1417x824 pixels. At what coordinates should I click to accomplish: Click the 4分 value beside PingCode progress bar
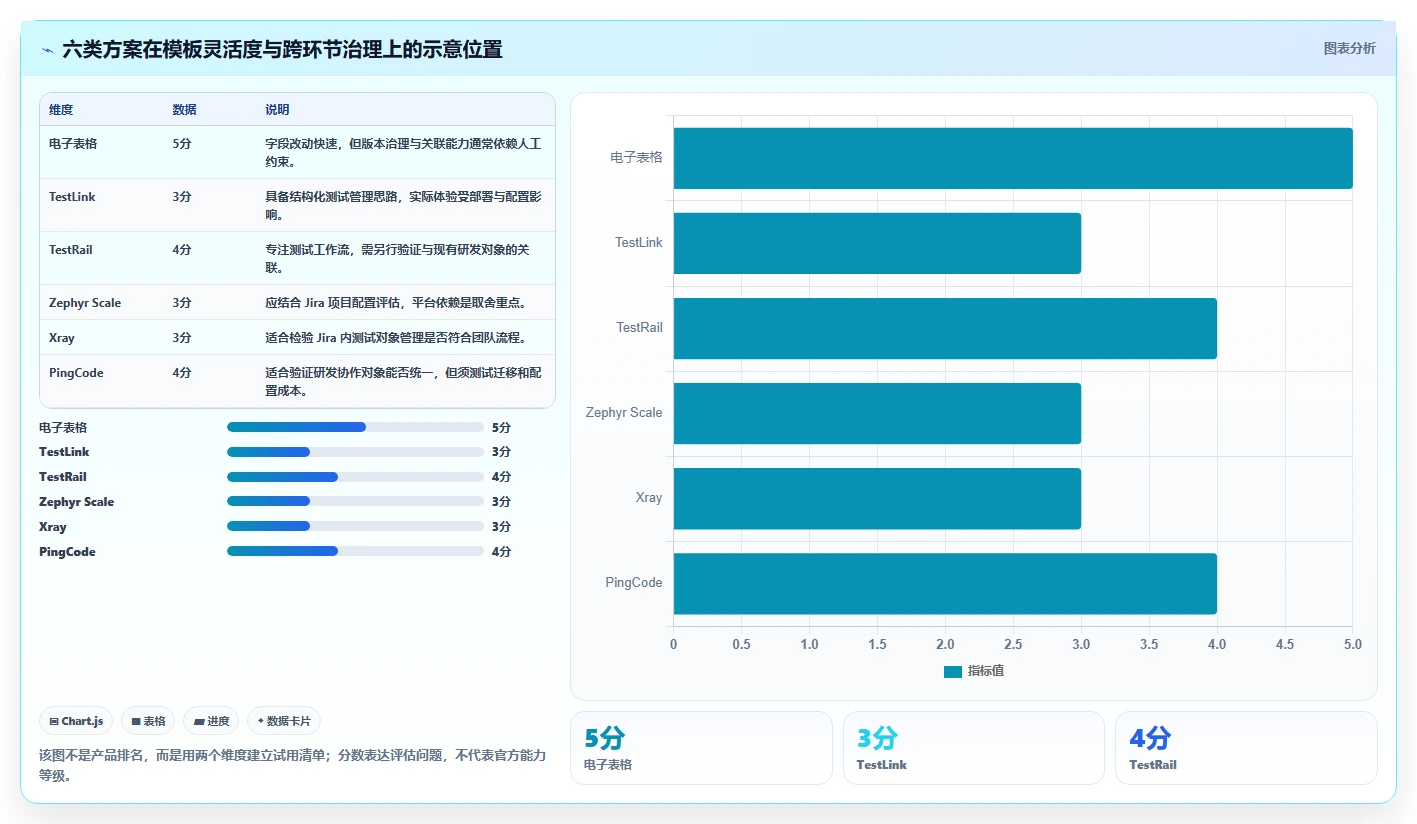[501, 551]
